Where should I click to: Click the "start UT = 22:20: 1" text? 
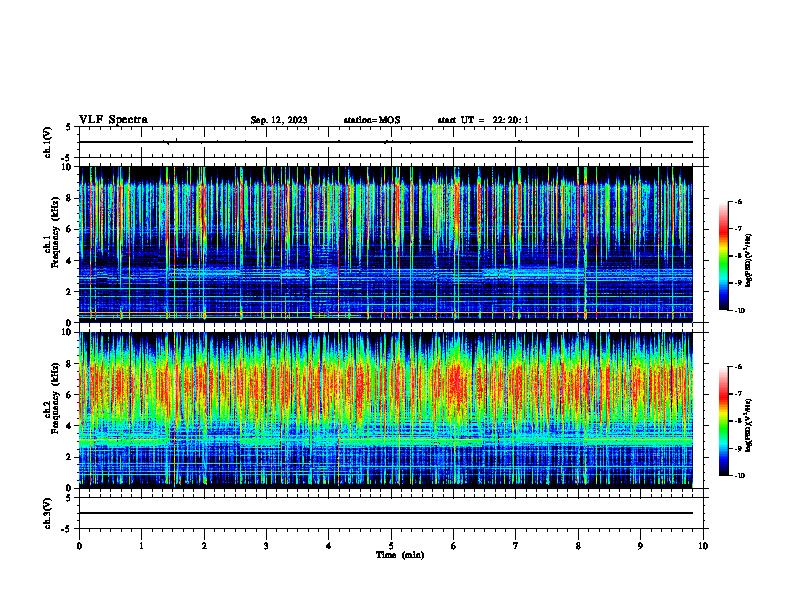(483, 120)
